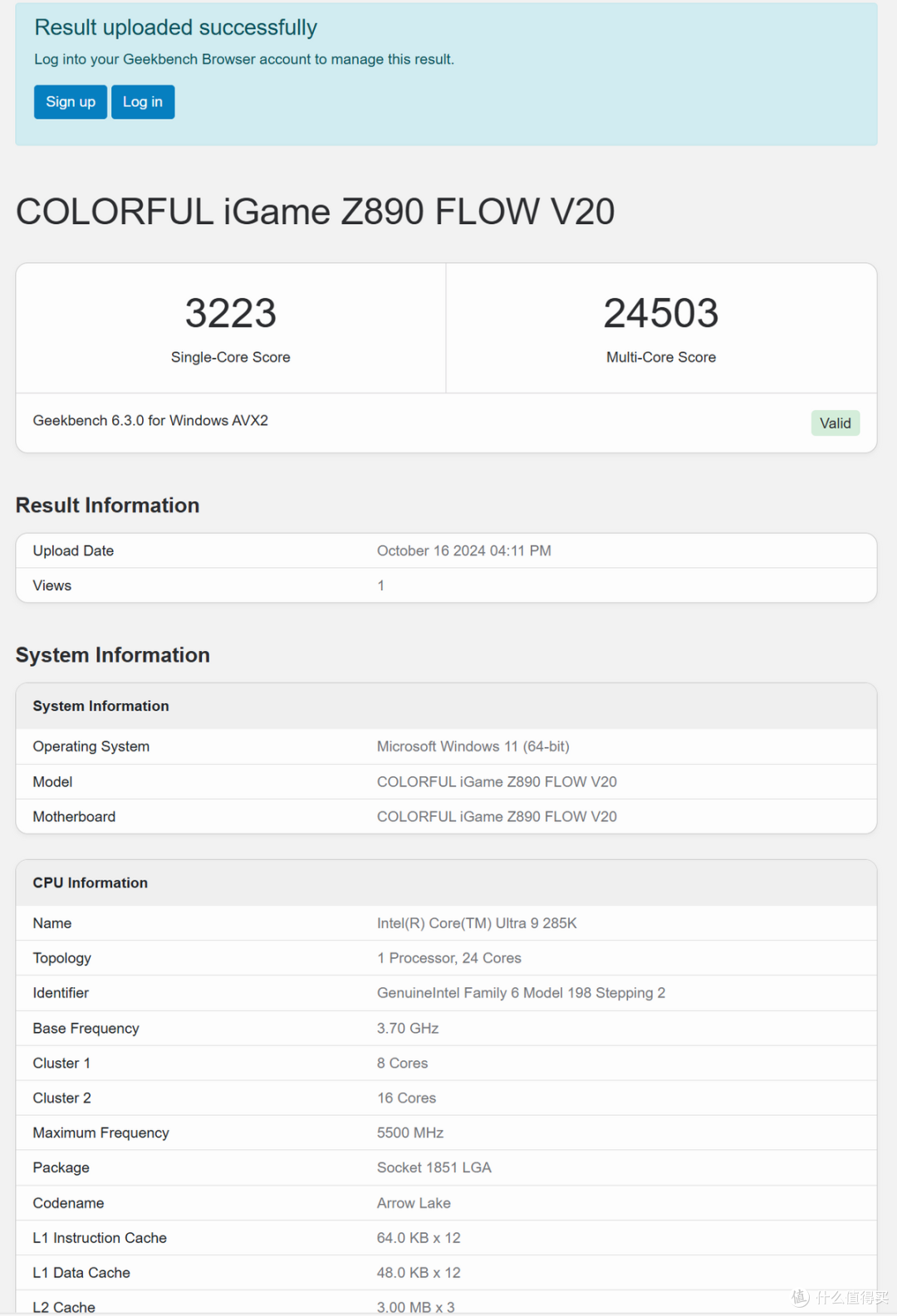Click the Model row's COLORFUL iGame value

(x=497, y=782)
